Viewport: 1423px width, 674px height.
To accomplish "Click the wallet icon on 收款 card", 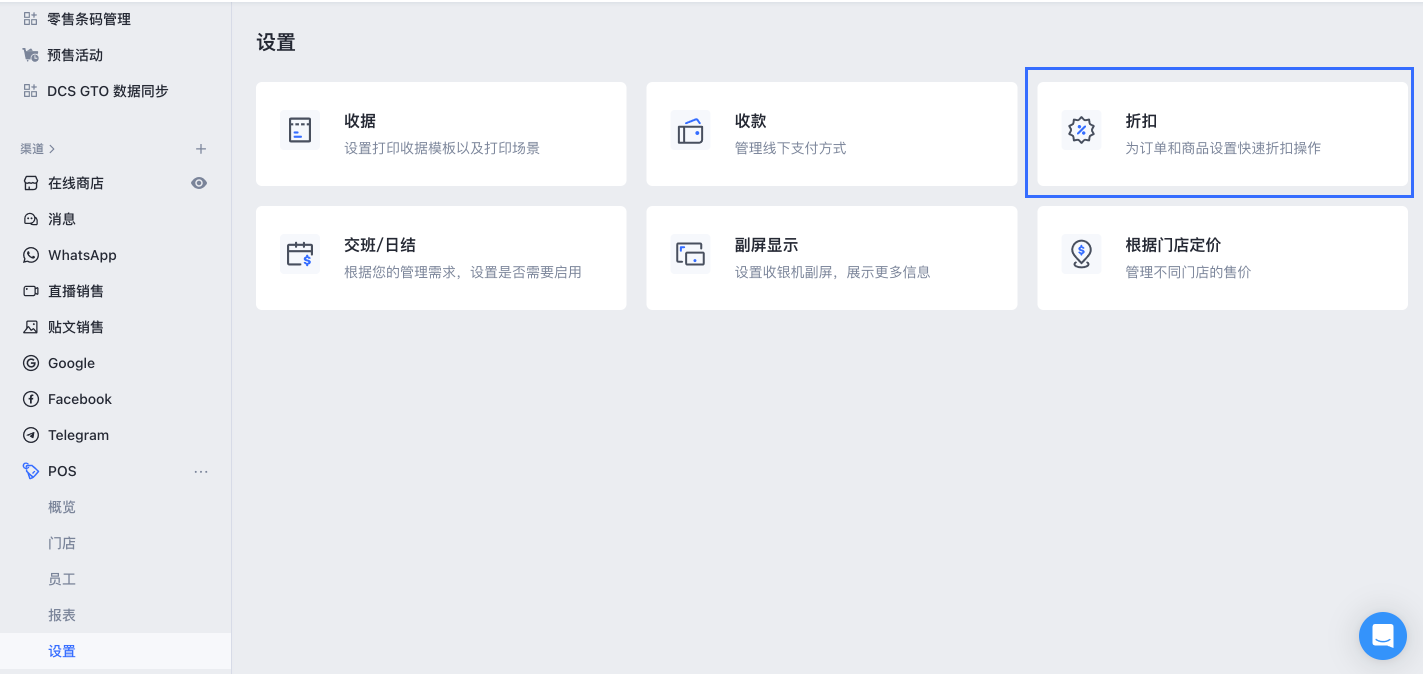I will 690,130.
